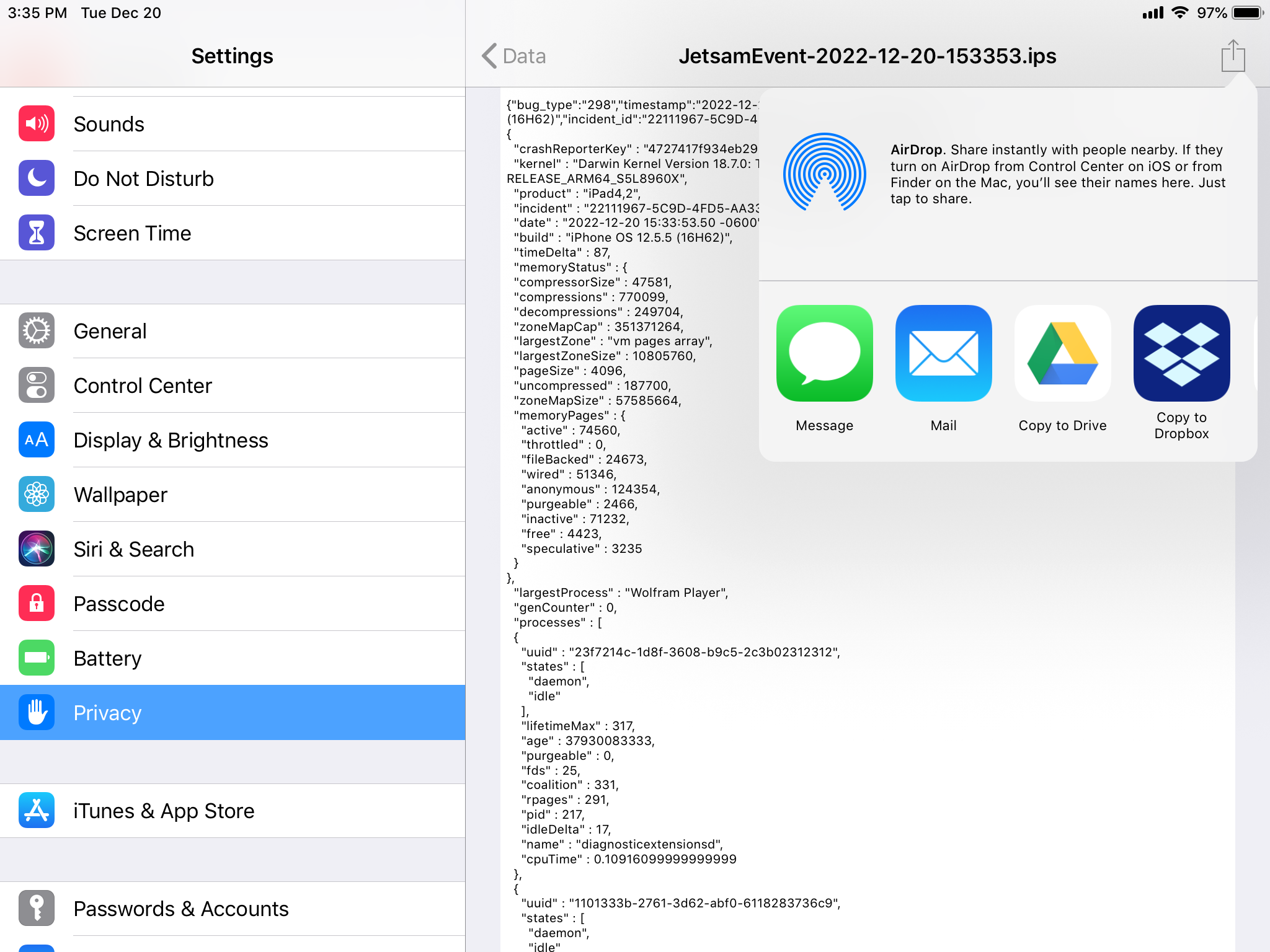Image resolution: width=1270 pixels, height=952 pixels.
Task: Open General settings
Action: point(233,331)
